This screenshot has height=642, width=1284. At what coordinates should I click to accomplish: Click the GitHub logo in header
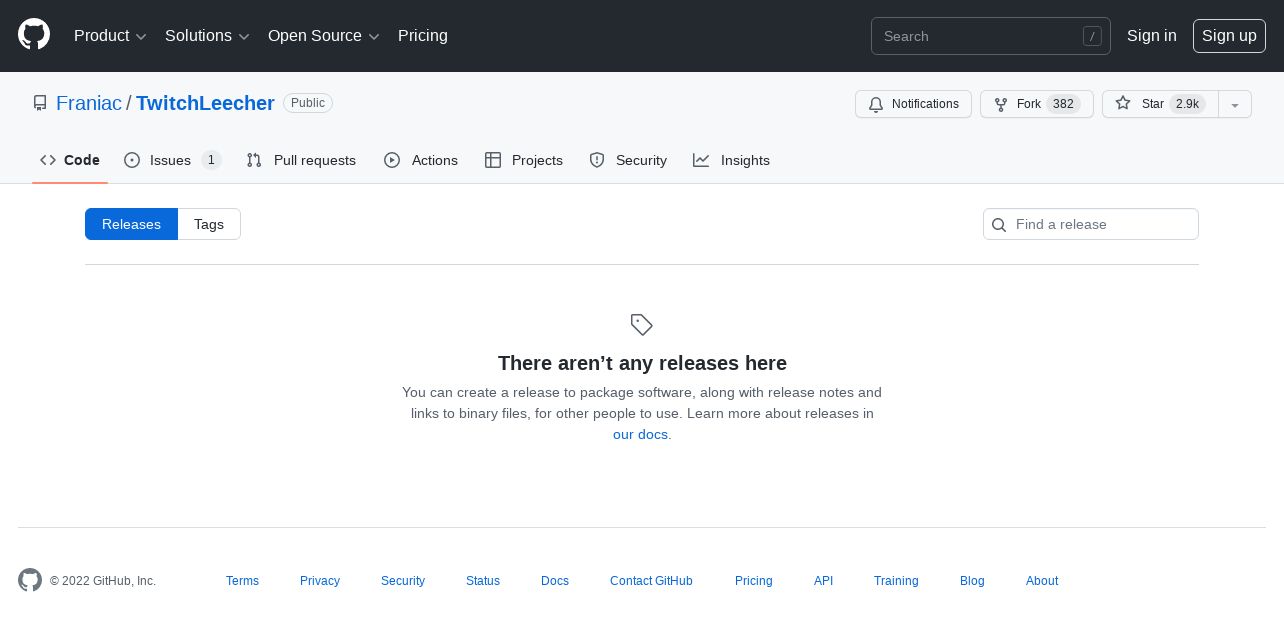34,35
